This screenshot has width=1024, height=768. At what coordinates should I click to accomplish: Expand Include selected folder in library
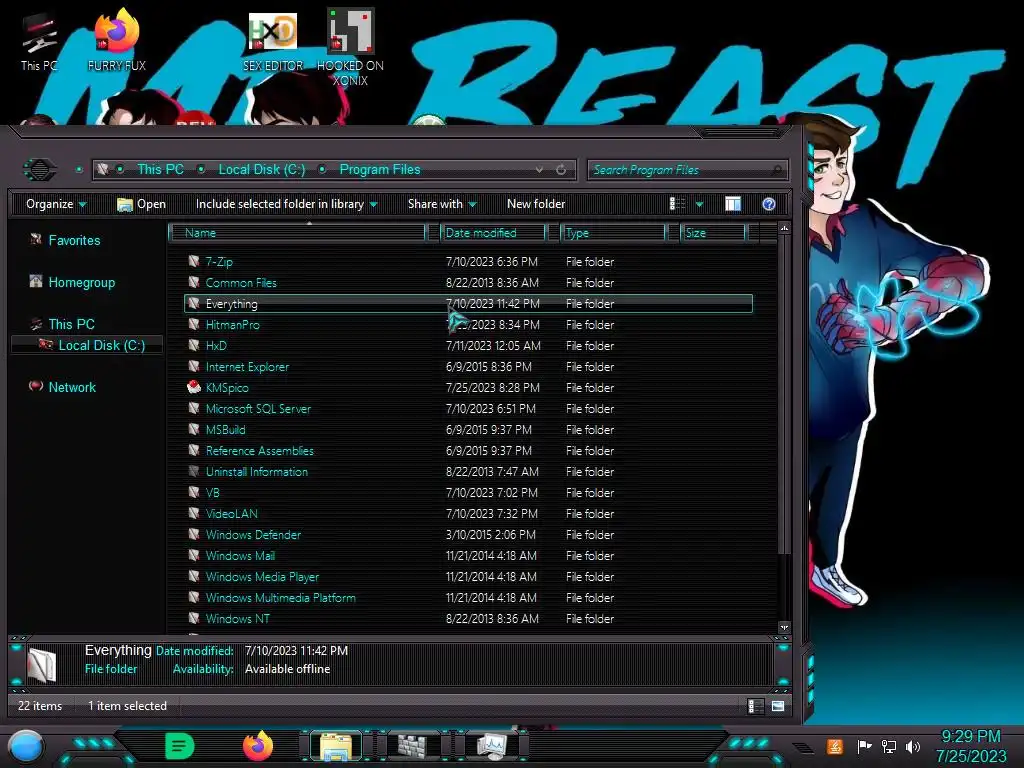tap(286, 204)
